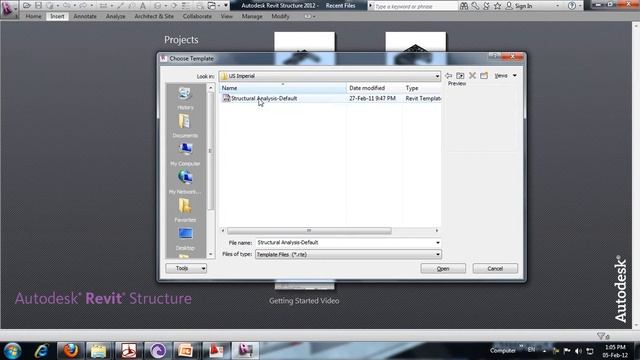Click the keyword search input field

[x=415, y=6]
